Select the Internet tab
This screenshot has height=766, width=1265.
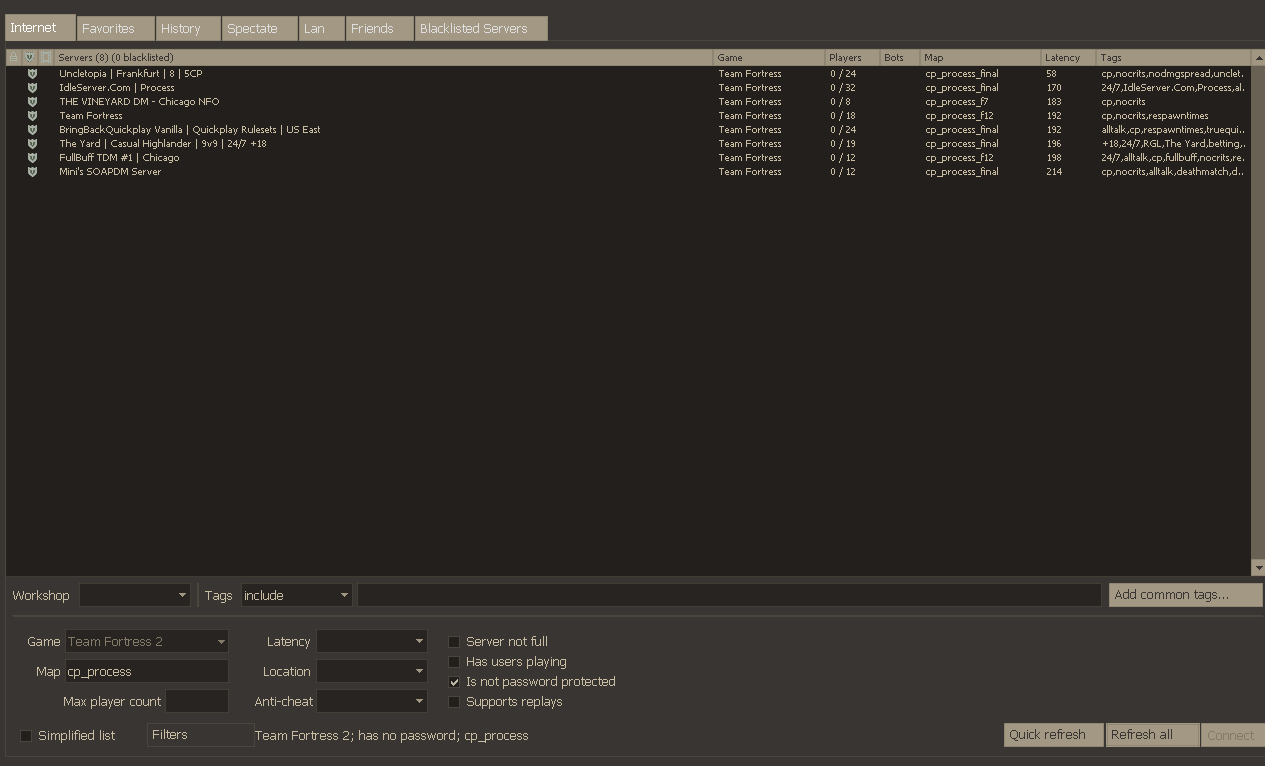pos(40,28)
